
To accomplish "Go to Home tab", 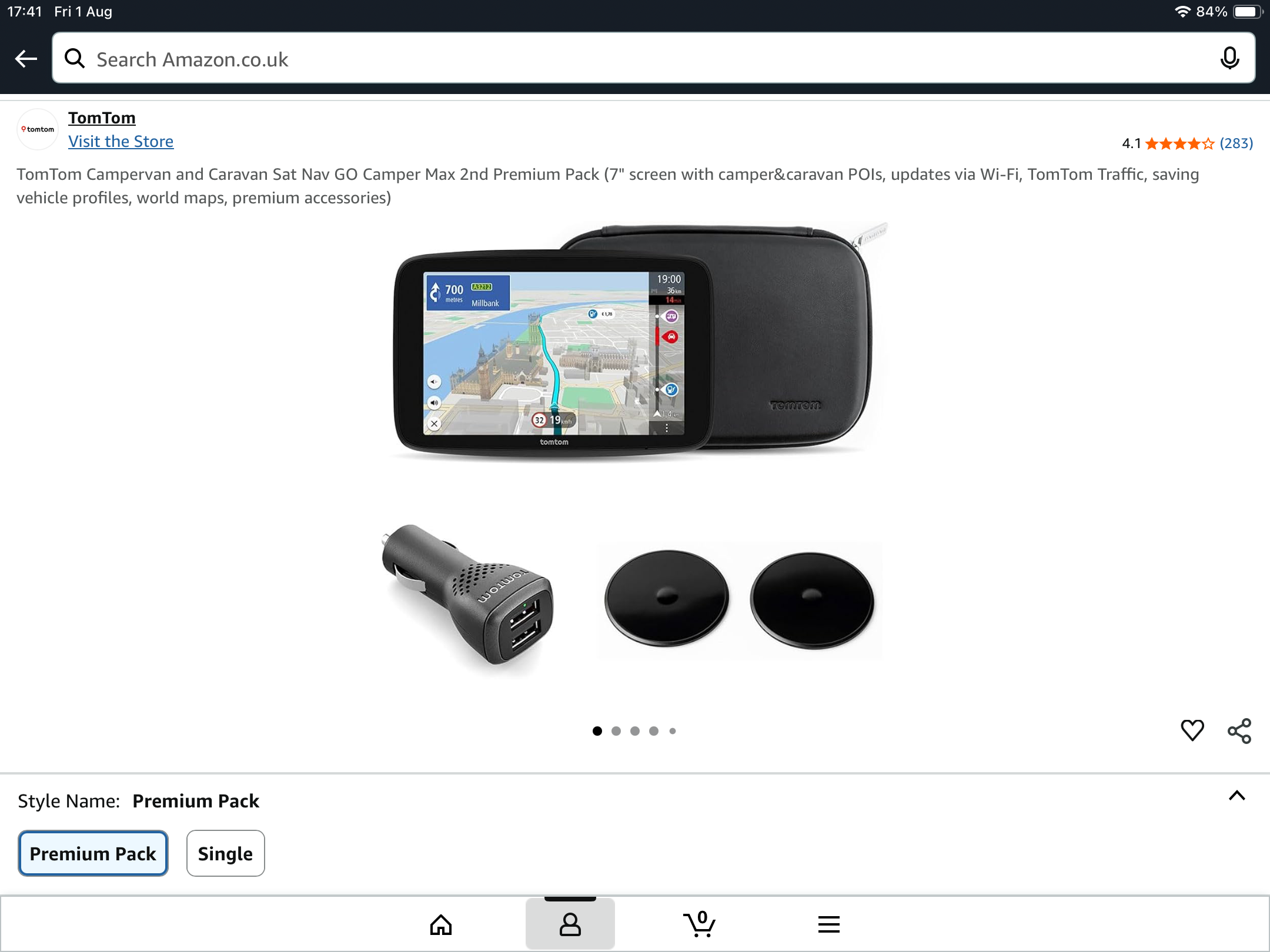I will click(441, 924).
